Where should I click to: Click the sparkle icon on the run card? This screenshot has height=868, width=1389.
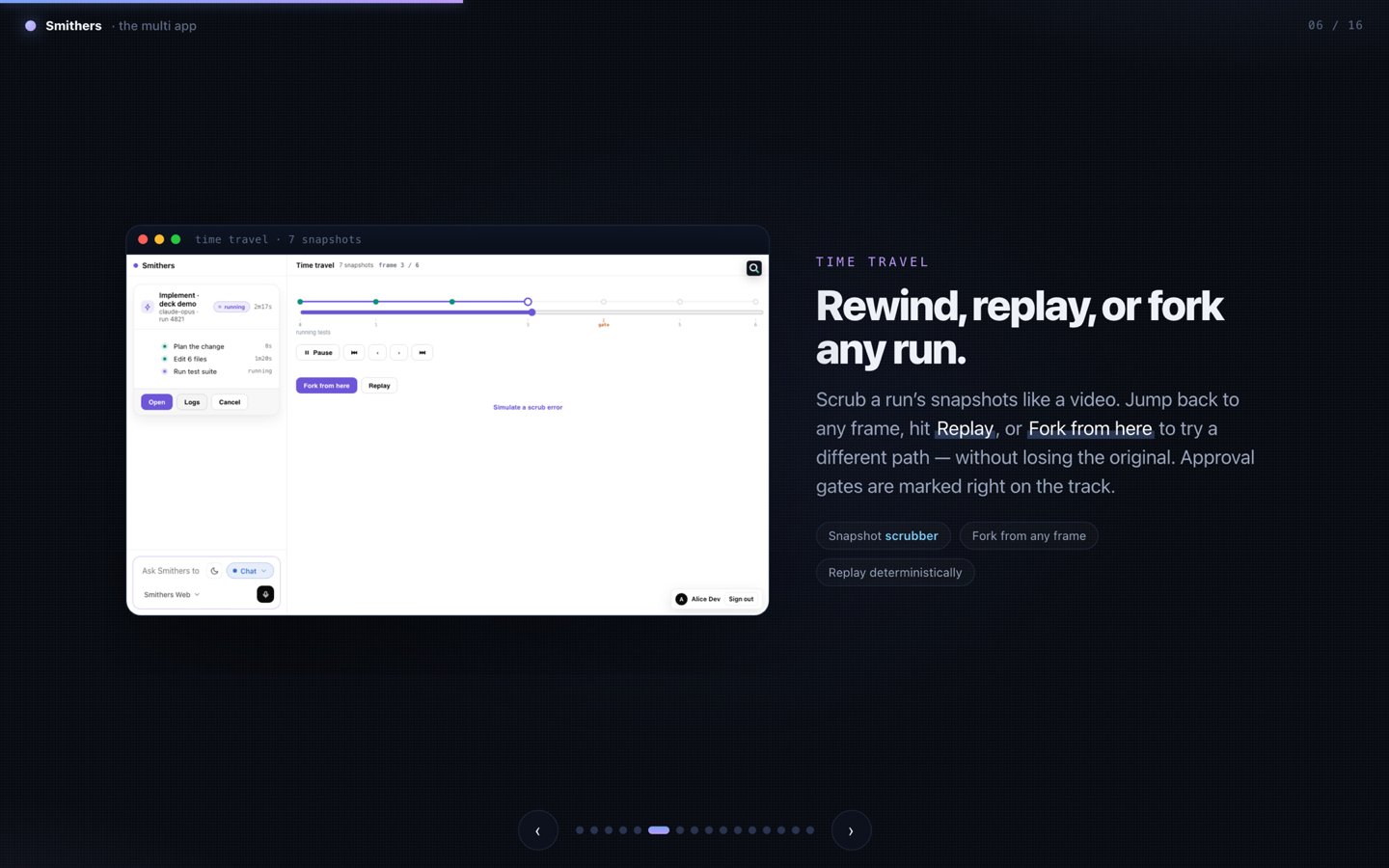148,307
